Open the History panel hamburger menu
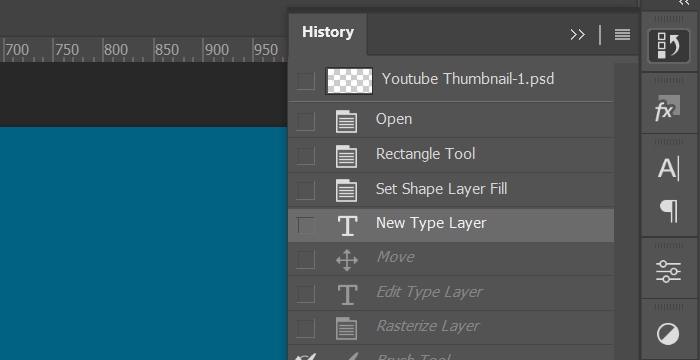Image resolution: width=700 pixels, height=360 pixels. click(622, 35)
